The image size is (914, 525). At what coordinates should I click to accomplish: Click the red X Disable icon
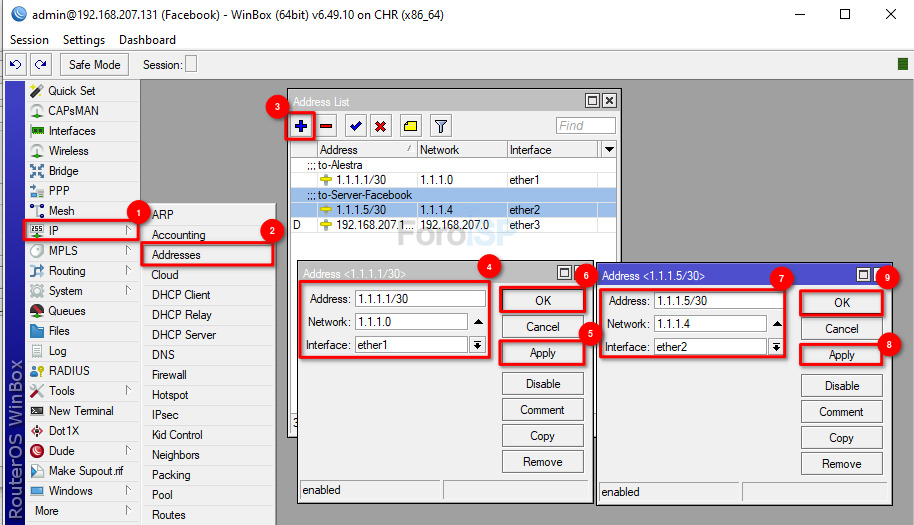coord(381,126)
